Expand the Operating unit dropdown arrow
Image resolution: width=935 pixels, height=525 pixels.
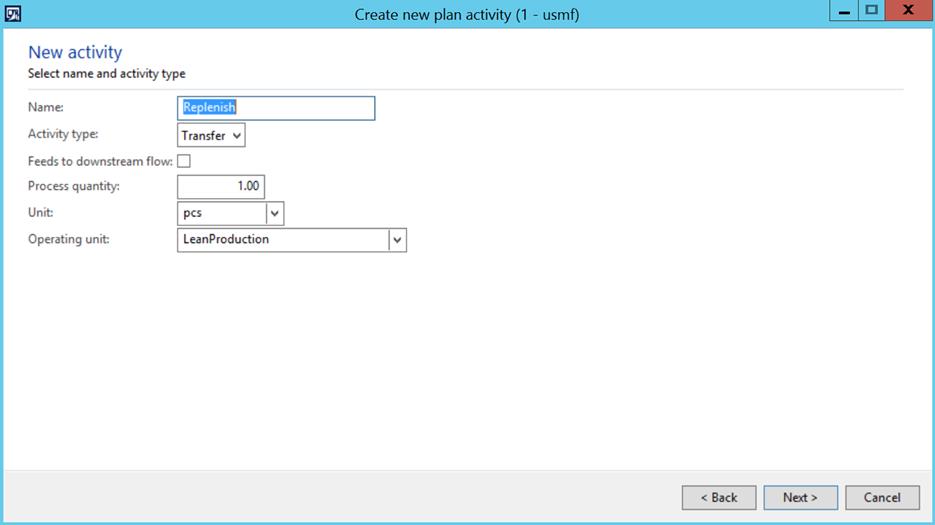tap(398, 240)
